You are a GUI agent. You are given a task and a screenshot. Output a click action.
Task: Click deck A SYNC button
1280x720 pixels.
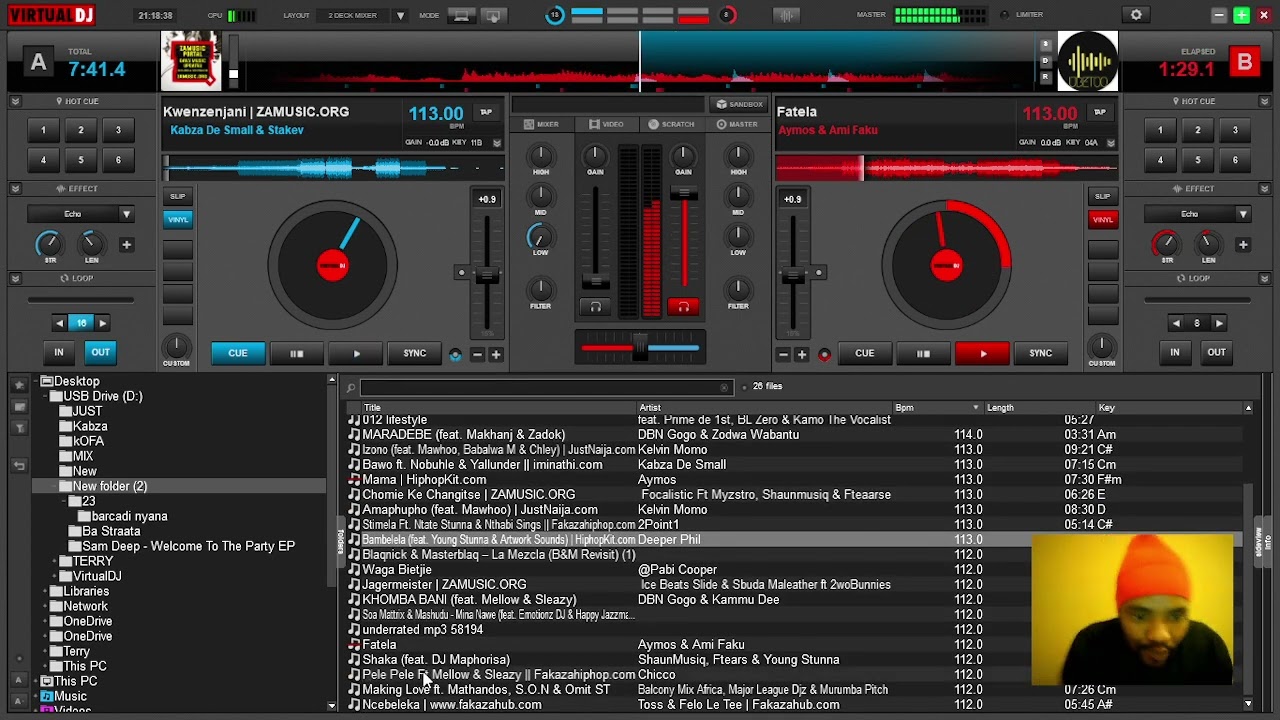click(414, 353)
